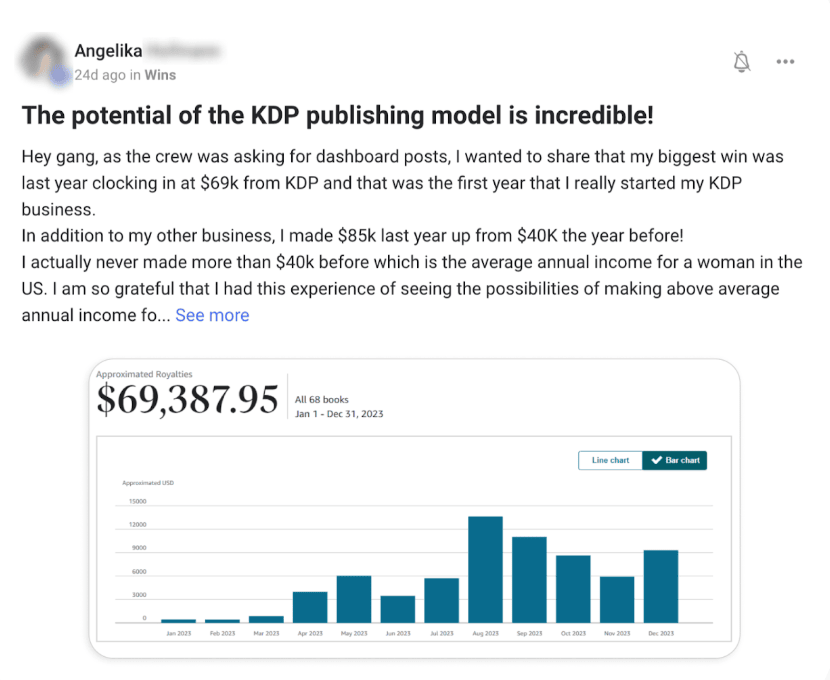Image resolution: width=830 pixels, height=680 pixels.
Task: Click the $69,387.95 royalties total
Action: [x=187, y=399]
